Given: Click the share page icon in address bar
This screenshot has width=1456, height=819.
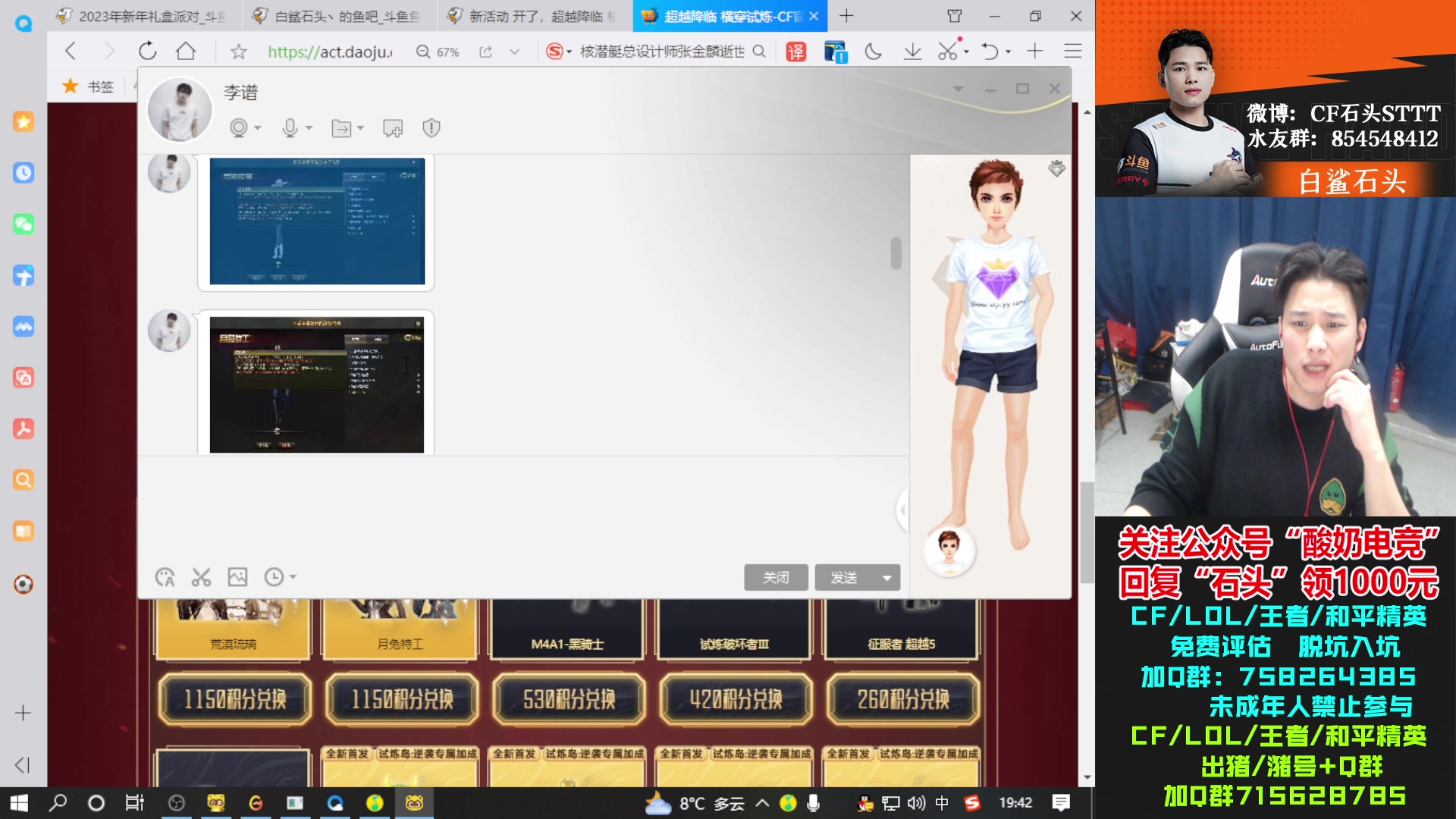Looking at the screenshot, I should pos(485,52).
